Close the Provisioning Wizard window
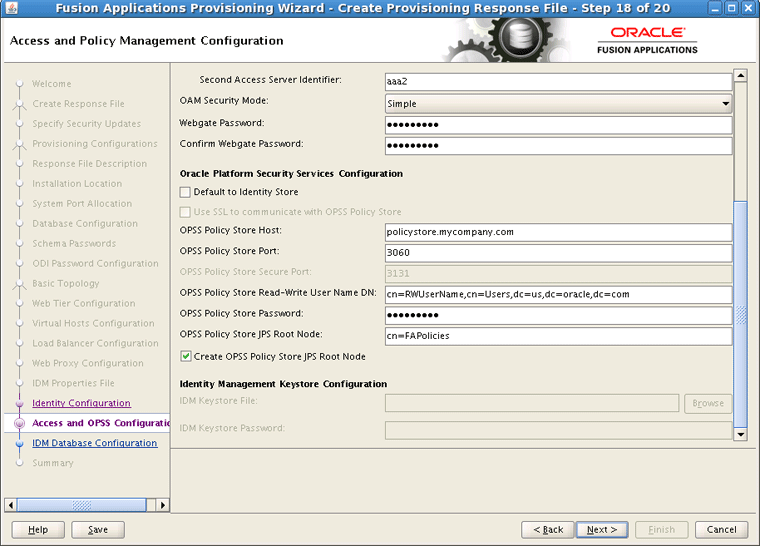This screenshot has height=546, width=760. [x=748, y=8]
